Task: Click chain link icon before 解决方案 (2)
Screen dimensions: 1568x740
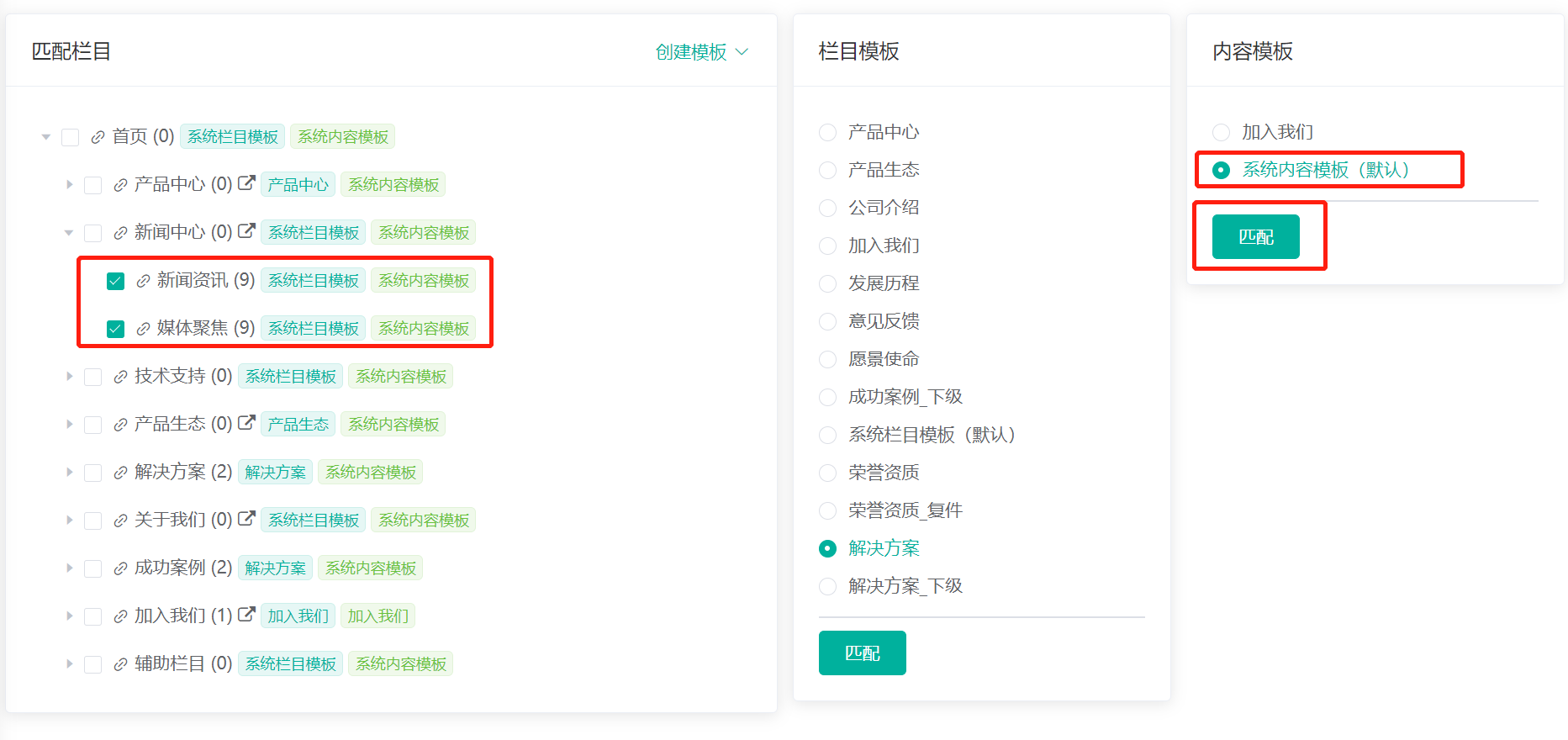Action: (120, 473)
